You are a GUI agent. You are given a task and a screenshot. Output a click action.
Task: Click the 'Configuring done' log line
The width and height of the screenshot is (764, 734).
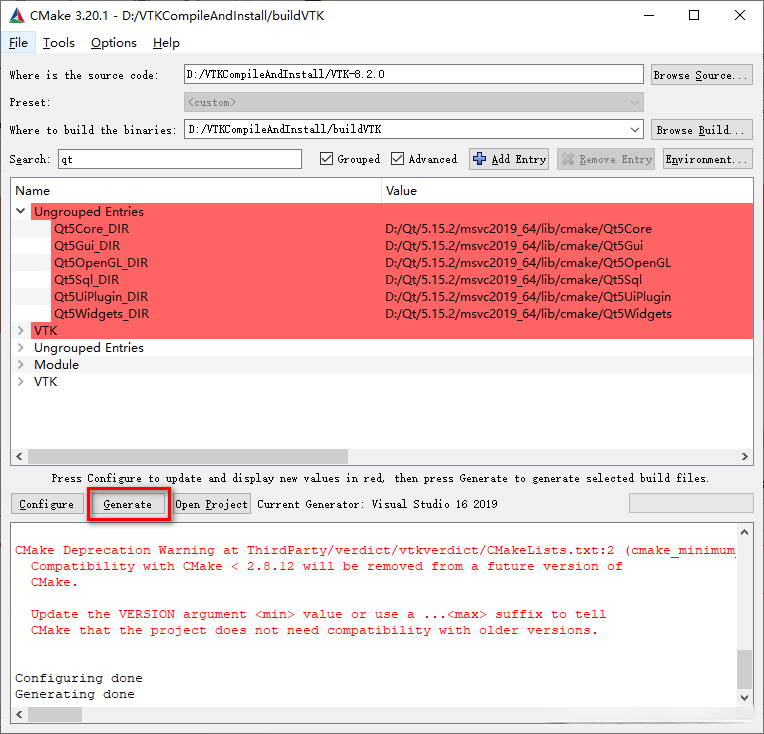pos(78,678)
